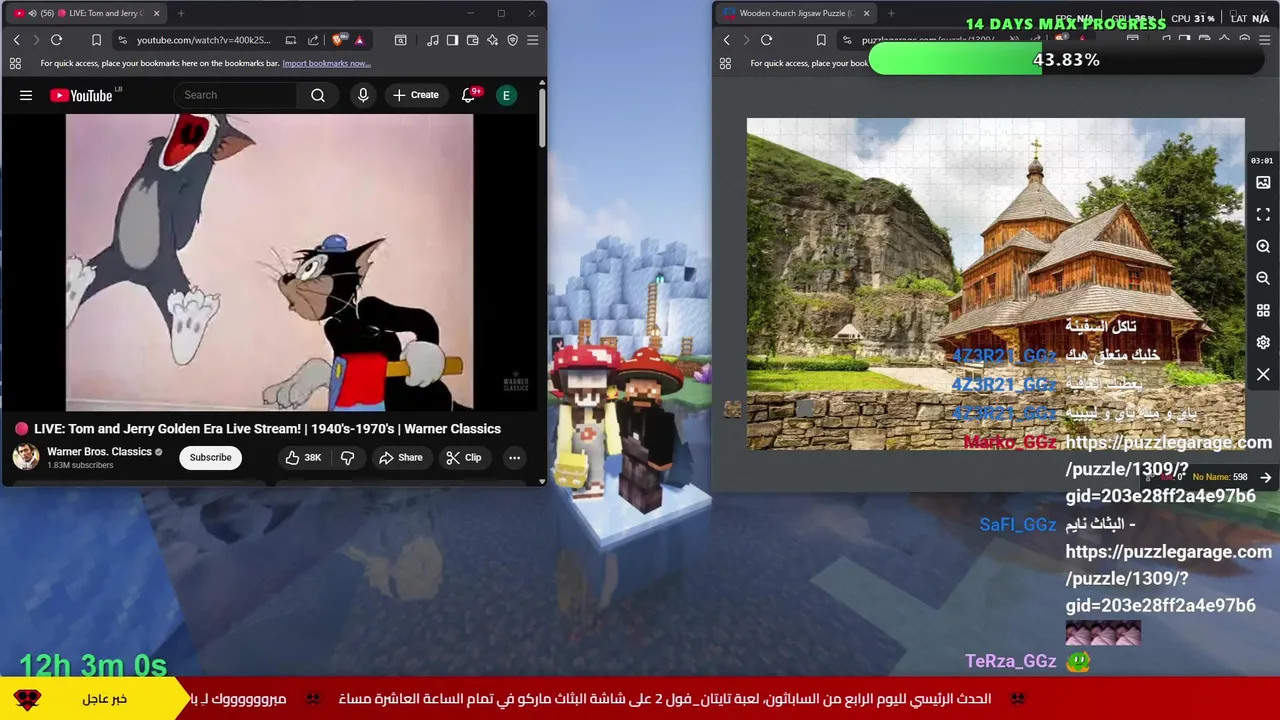The height and width of the screenshot is (720, 1280).
Task: Toggle the sidebar panel in YouTube browser window
Action: pos(452,40)
